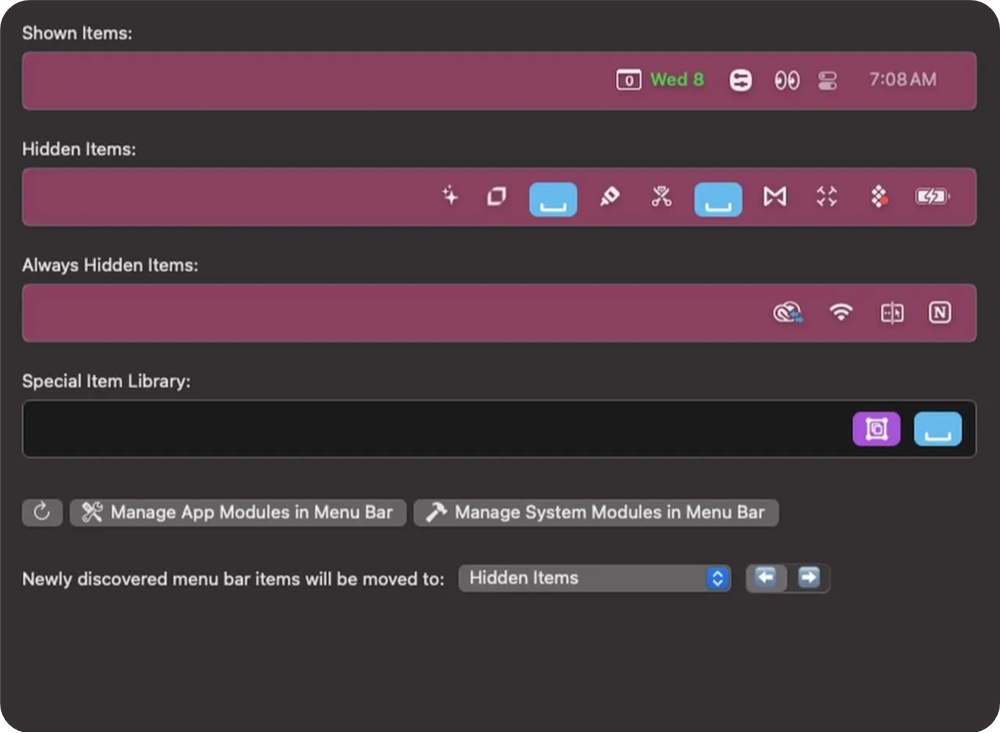Toggle the right arrow direction button
This screenshot has width=1000, height=733.
point(809,578)
